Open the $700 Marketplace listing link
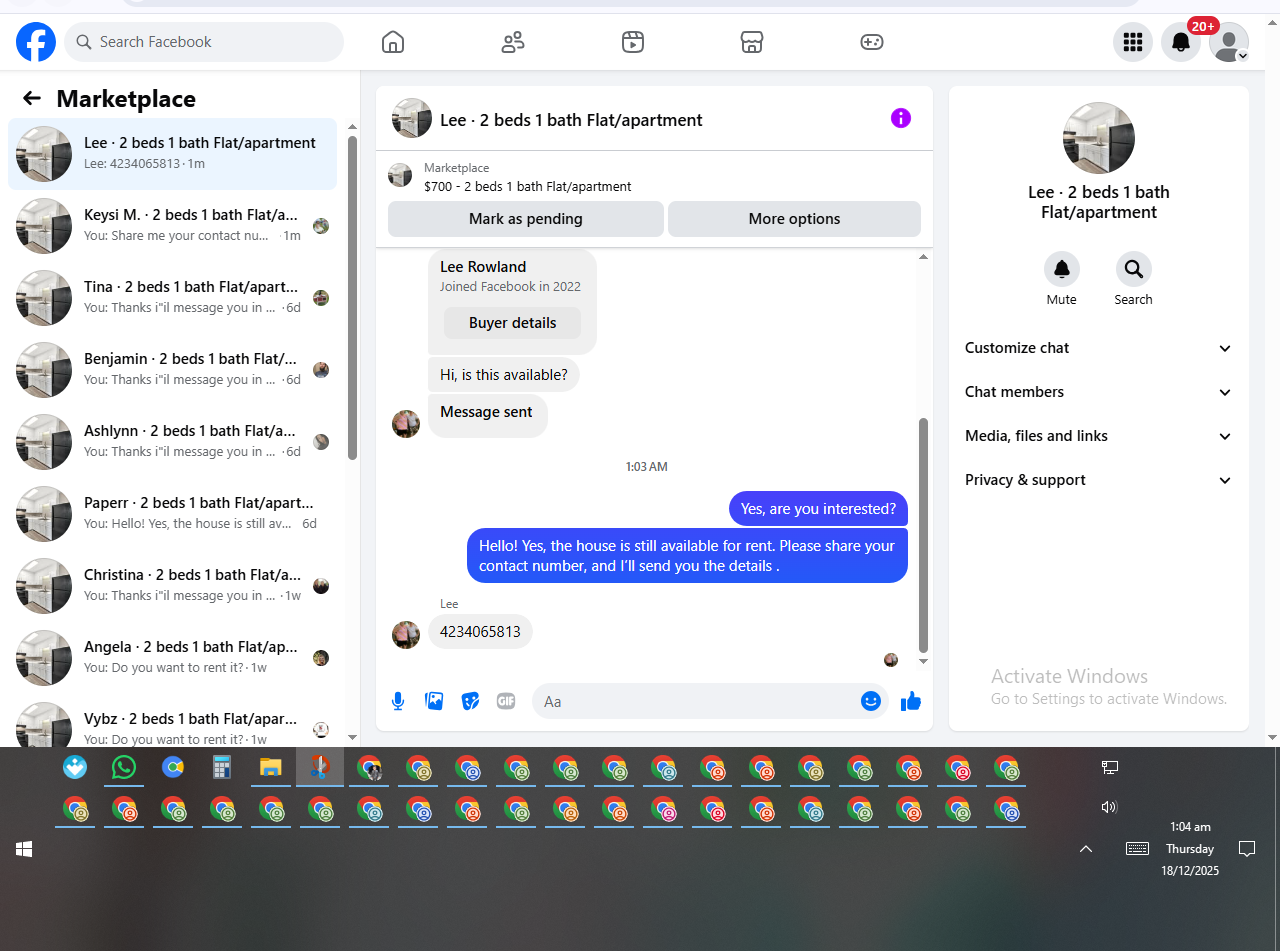 [527, 186]
